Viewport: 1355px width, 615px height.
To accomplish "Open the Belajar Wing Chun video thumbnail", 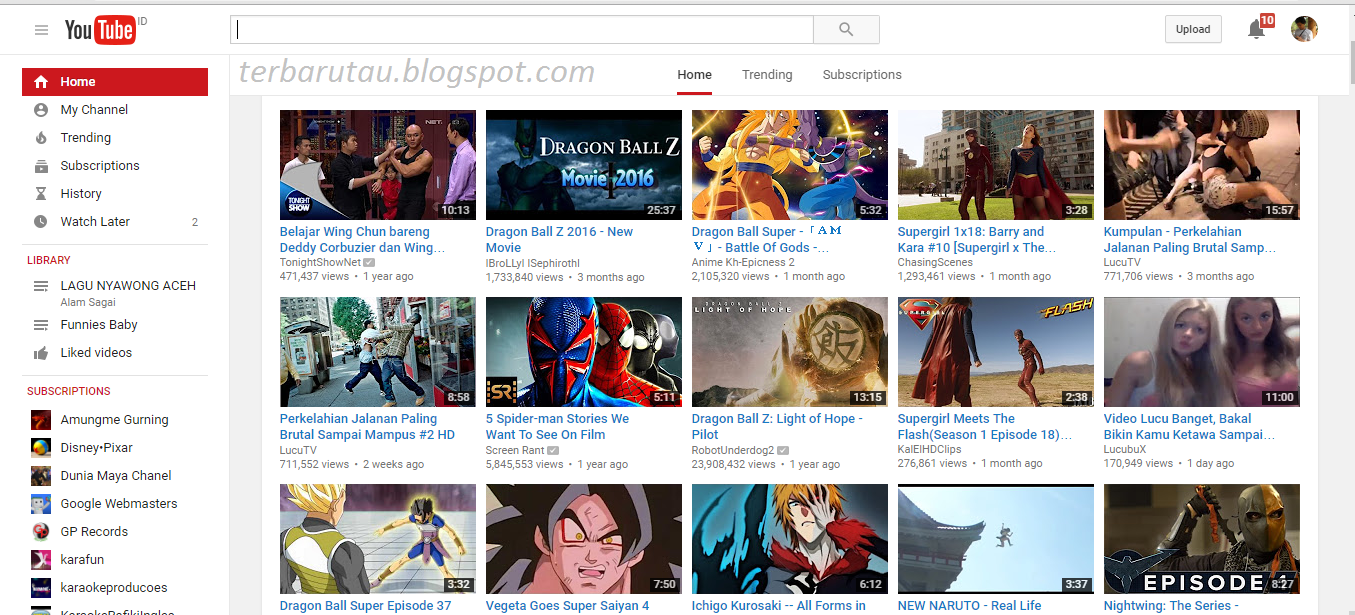I will [x=378, y=165].
